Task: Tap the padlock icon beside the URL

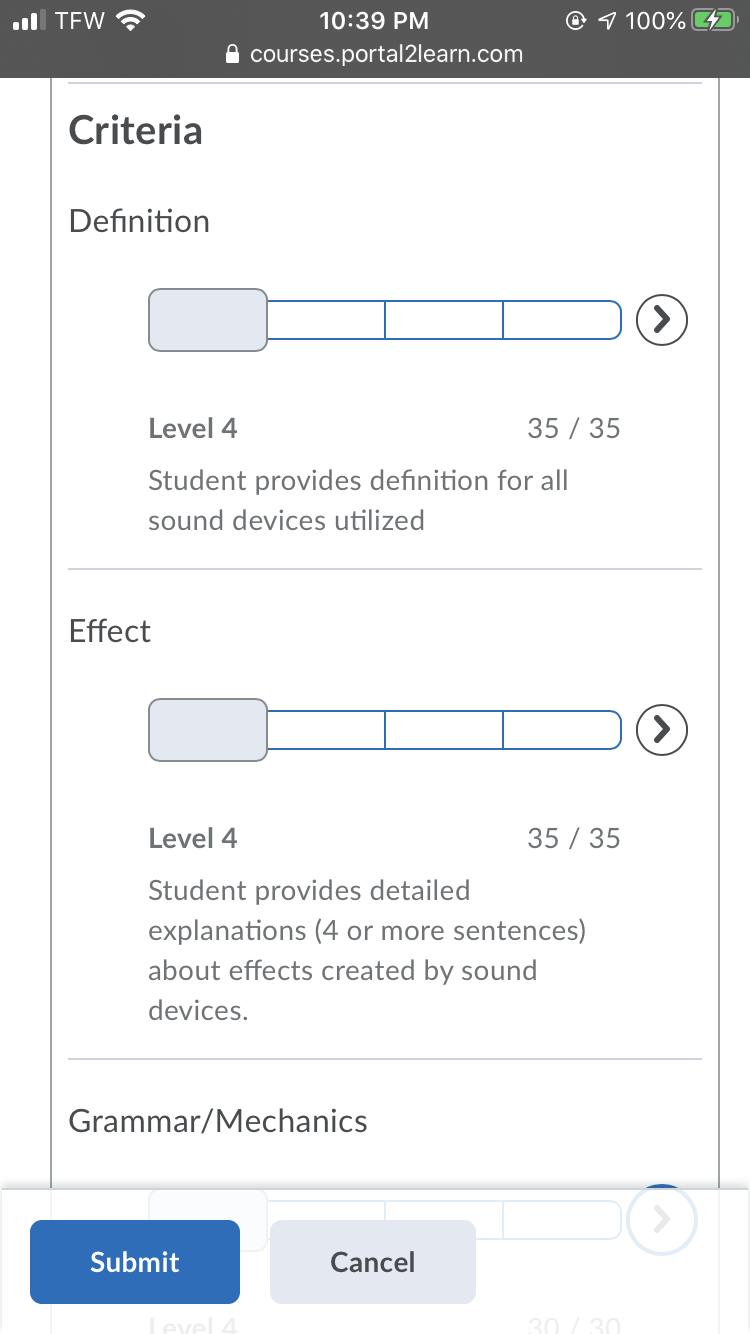Action: tap(233, 54)
